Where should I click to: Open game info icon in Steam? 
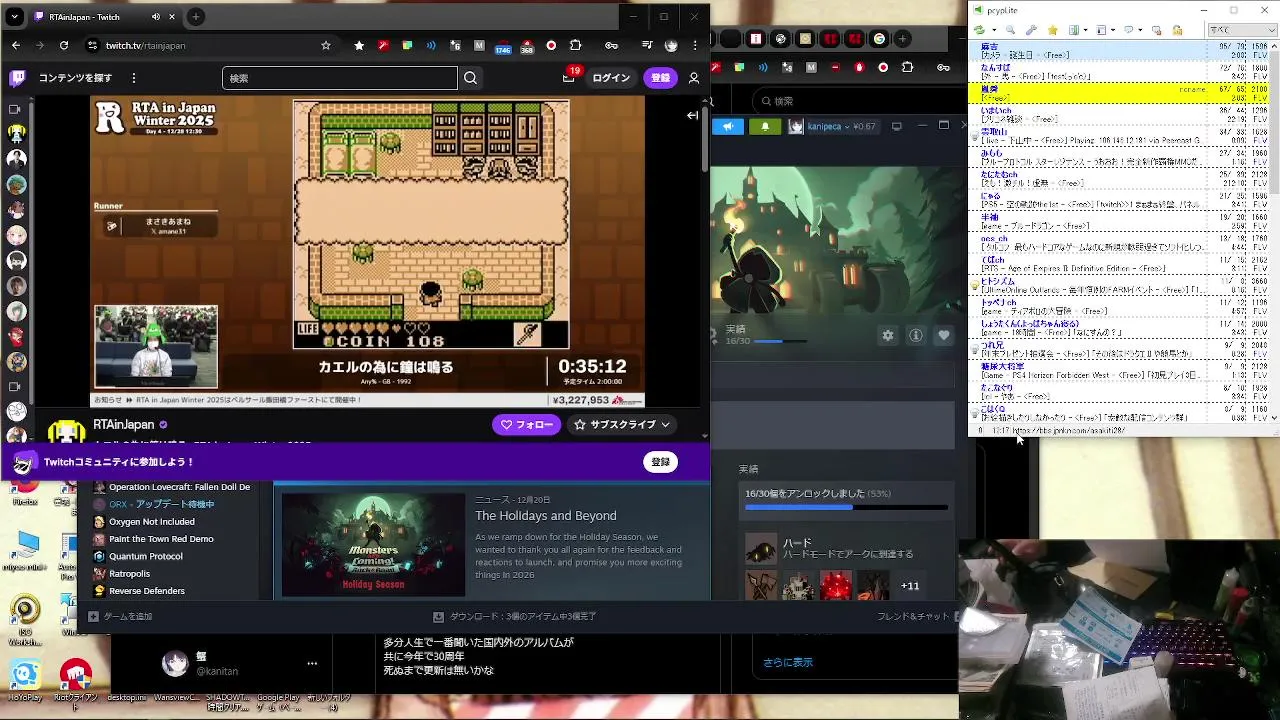915,336
